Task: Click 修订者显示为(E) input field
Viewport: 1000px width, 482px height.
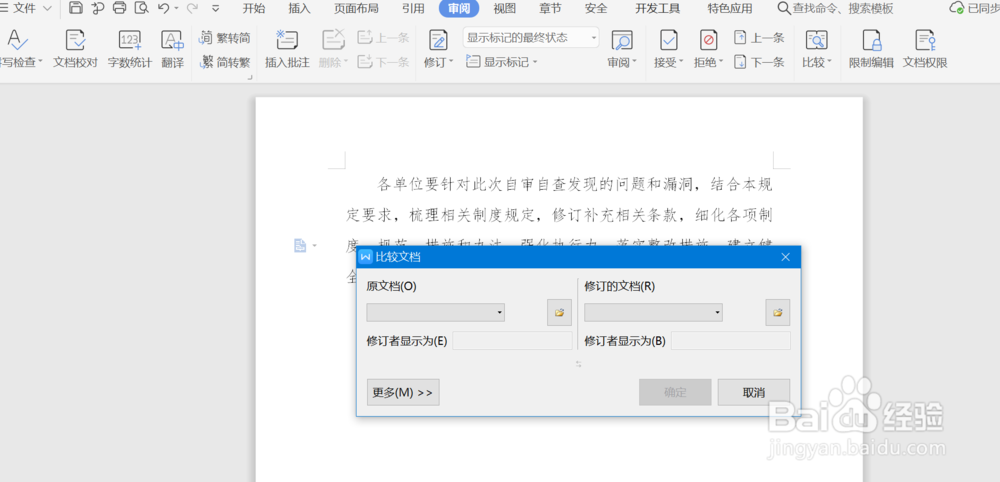Action: [x=512, y=340]
